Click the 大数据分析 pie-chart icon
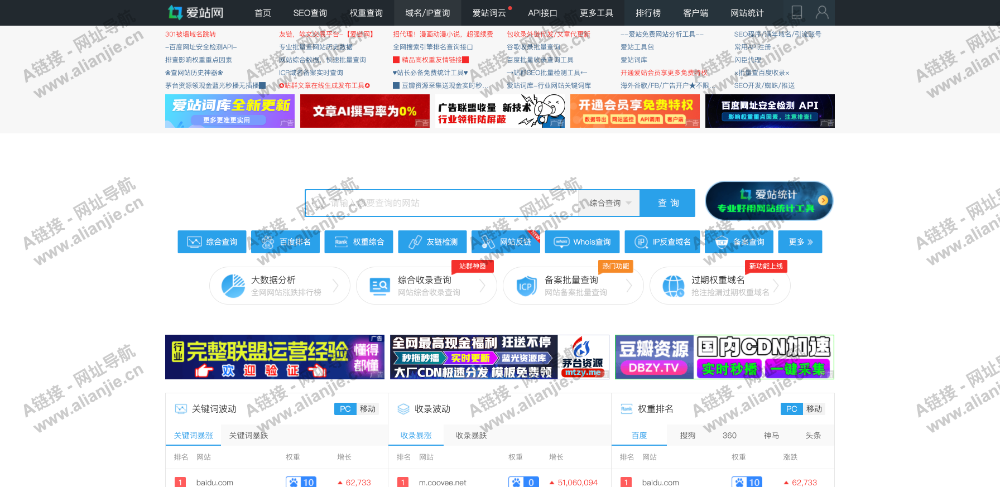The width and height of the screenshot is (1000, 487). (233, 286)
